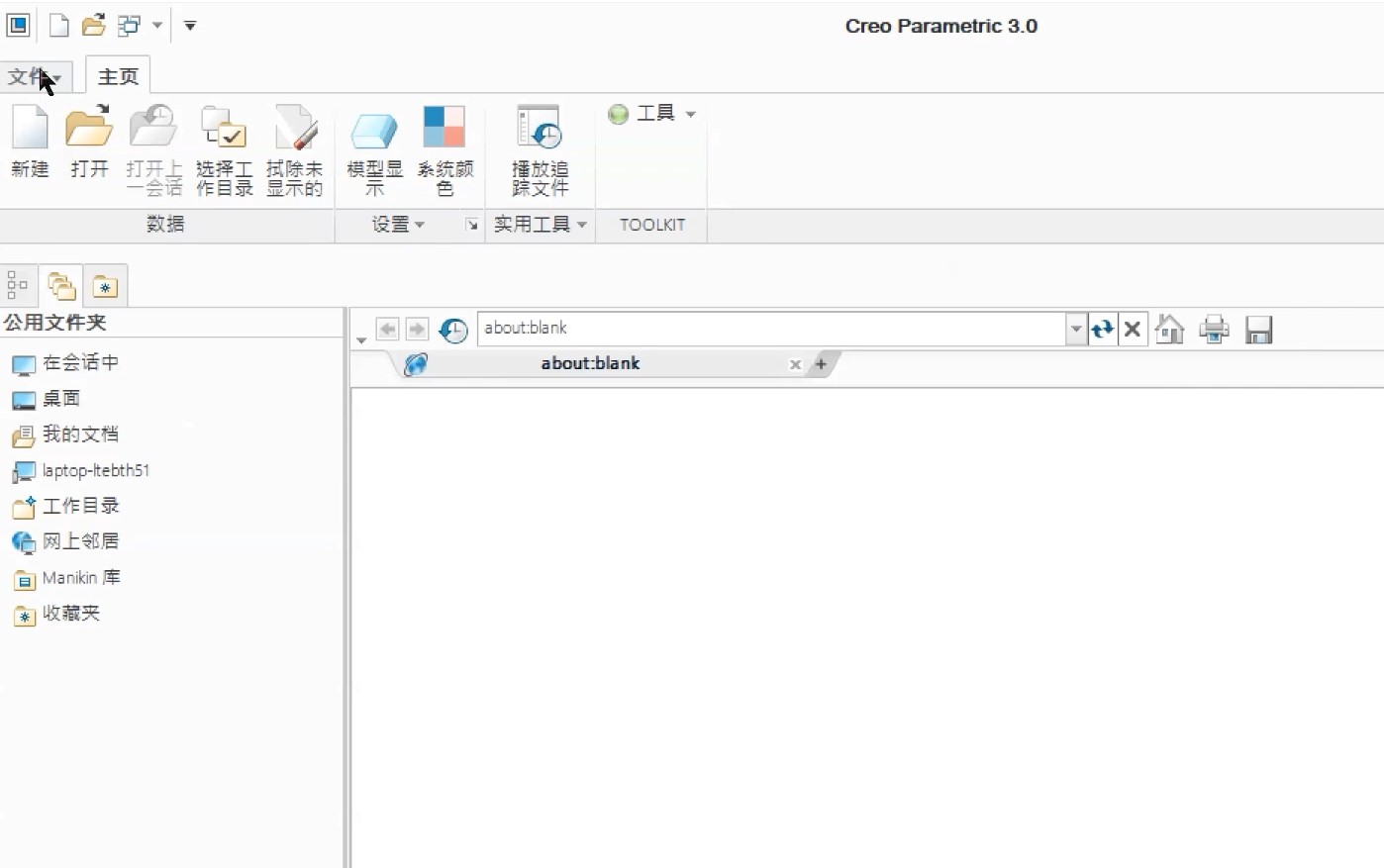The height and width of the screenshot is (868, 1384).
Task: Click the browser Refresh icon
Action: pos(1102,329)
